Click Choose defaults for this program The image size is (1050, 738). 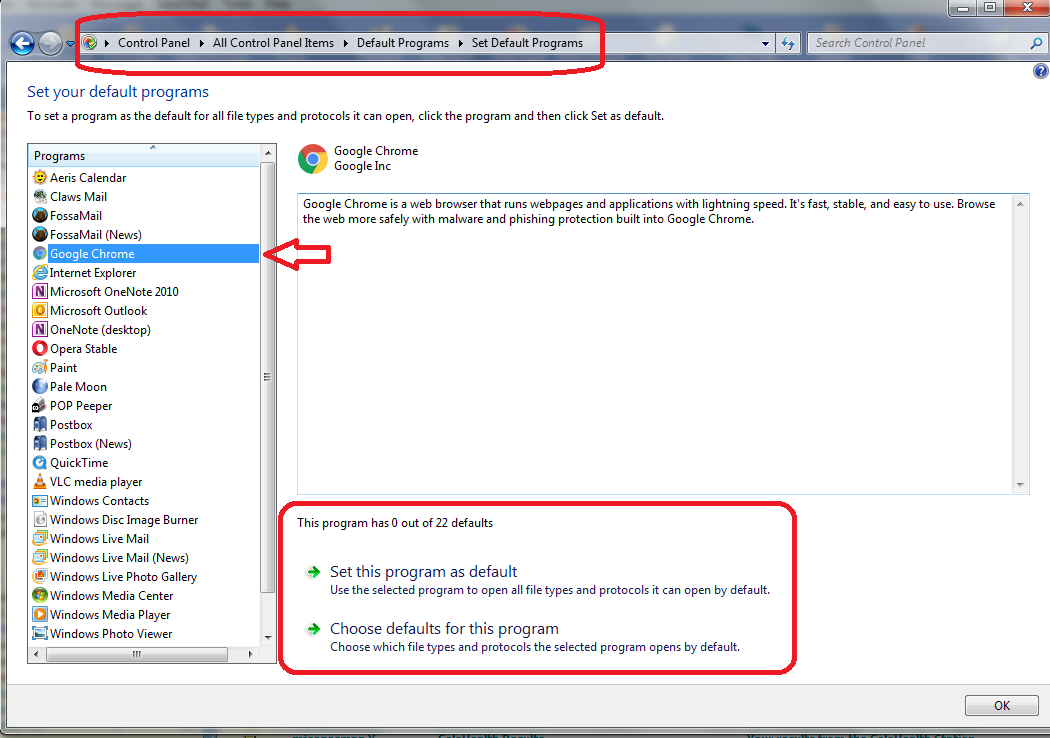pyautogui.click(x=444, y=628)
